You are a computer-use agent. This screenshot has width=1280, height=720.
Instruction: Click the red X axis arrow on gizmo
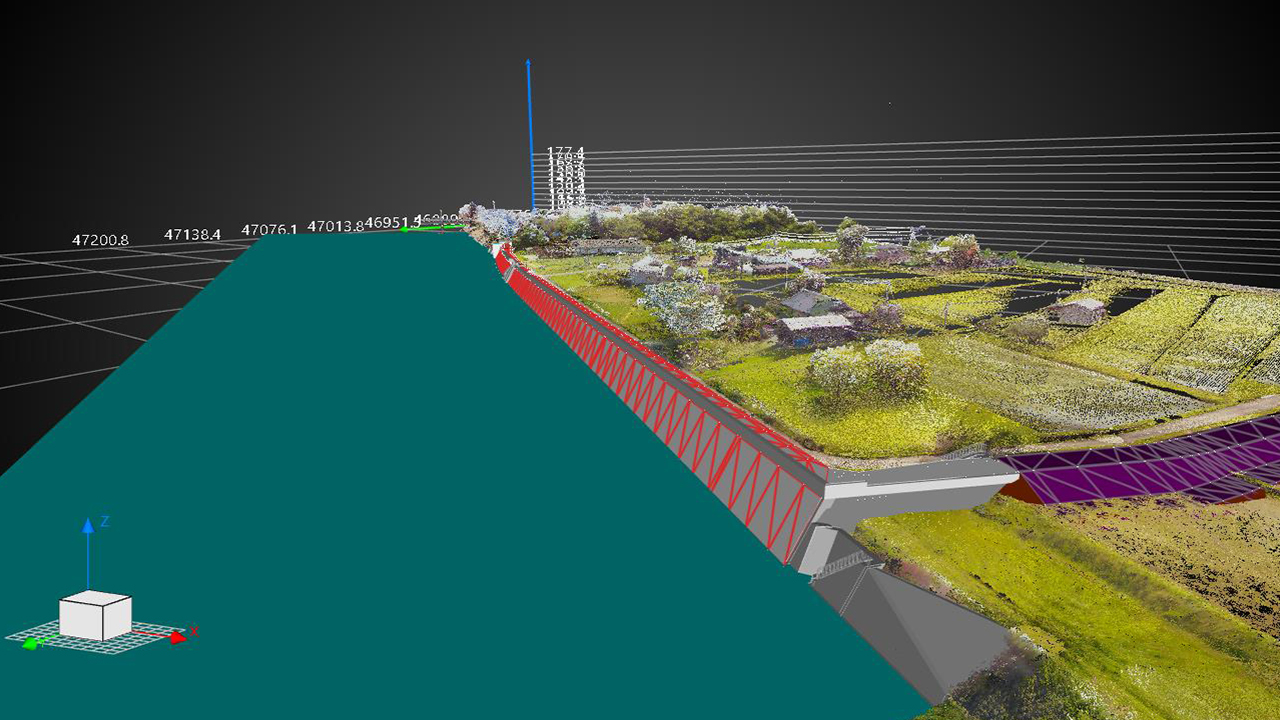click(x=177, y=635)
